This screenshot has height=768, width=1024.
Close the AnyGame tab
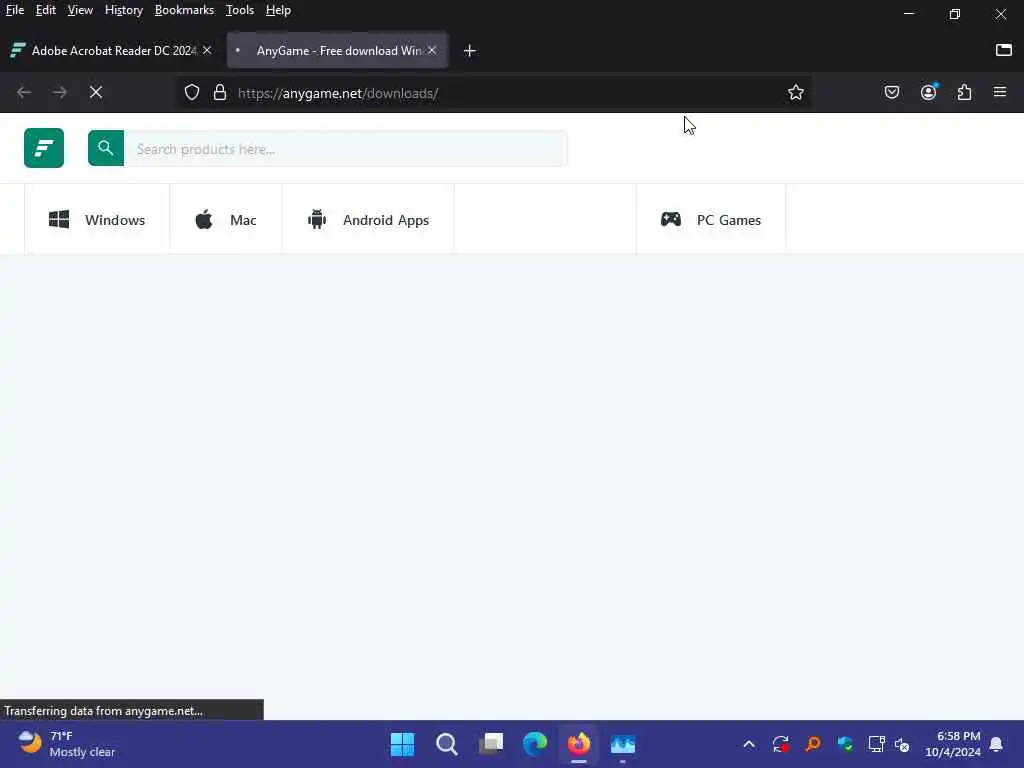[432, 50]
